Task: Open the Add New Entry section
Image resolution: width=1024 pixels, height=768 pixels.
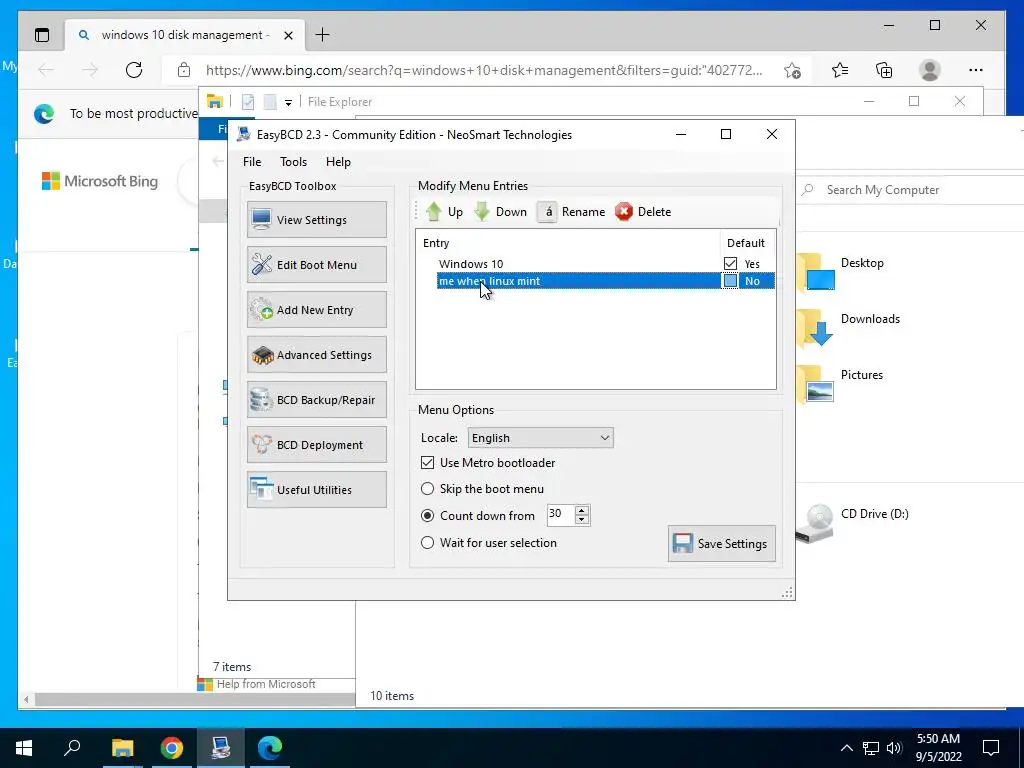Action: point(317,310)
